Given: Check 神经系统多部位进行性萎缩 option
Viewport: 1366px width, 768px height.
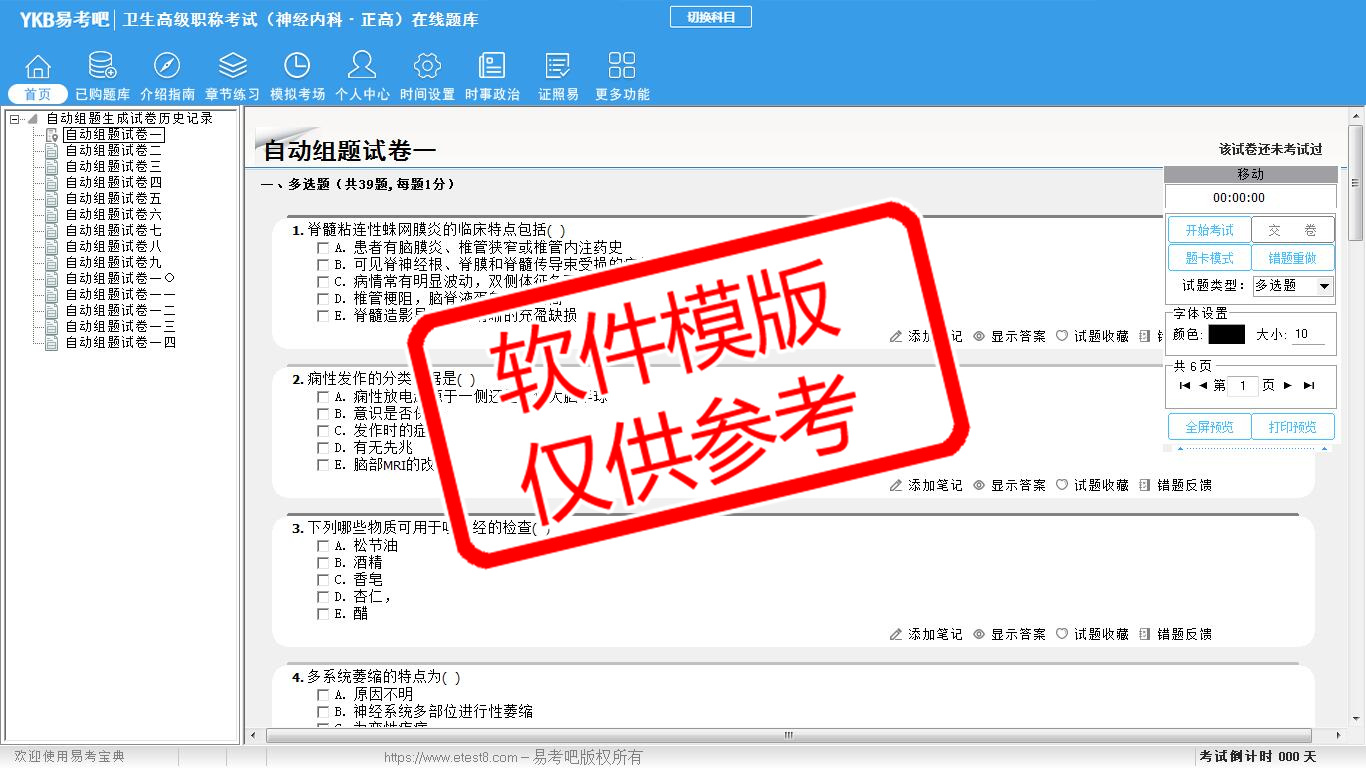Looking at the screenshot, I should point(323,712).
